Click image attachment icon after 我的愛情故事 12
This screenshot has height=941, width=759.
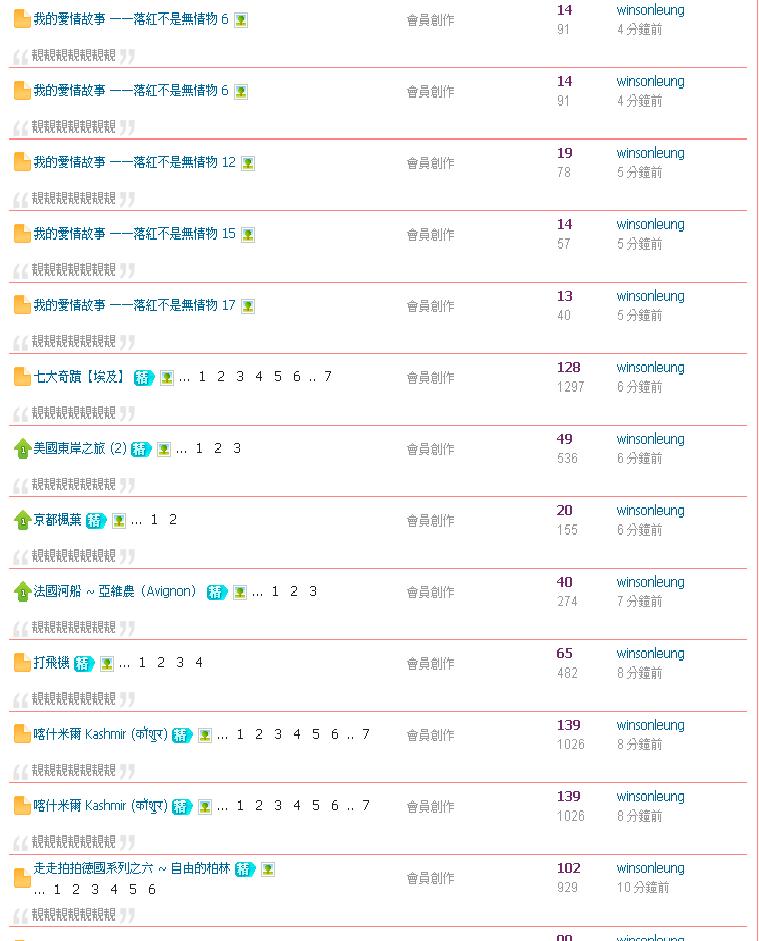click(248, 163)
